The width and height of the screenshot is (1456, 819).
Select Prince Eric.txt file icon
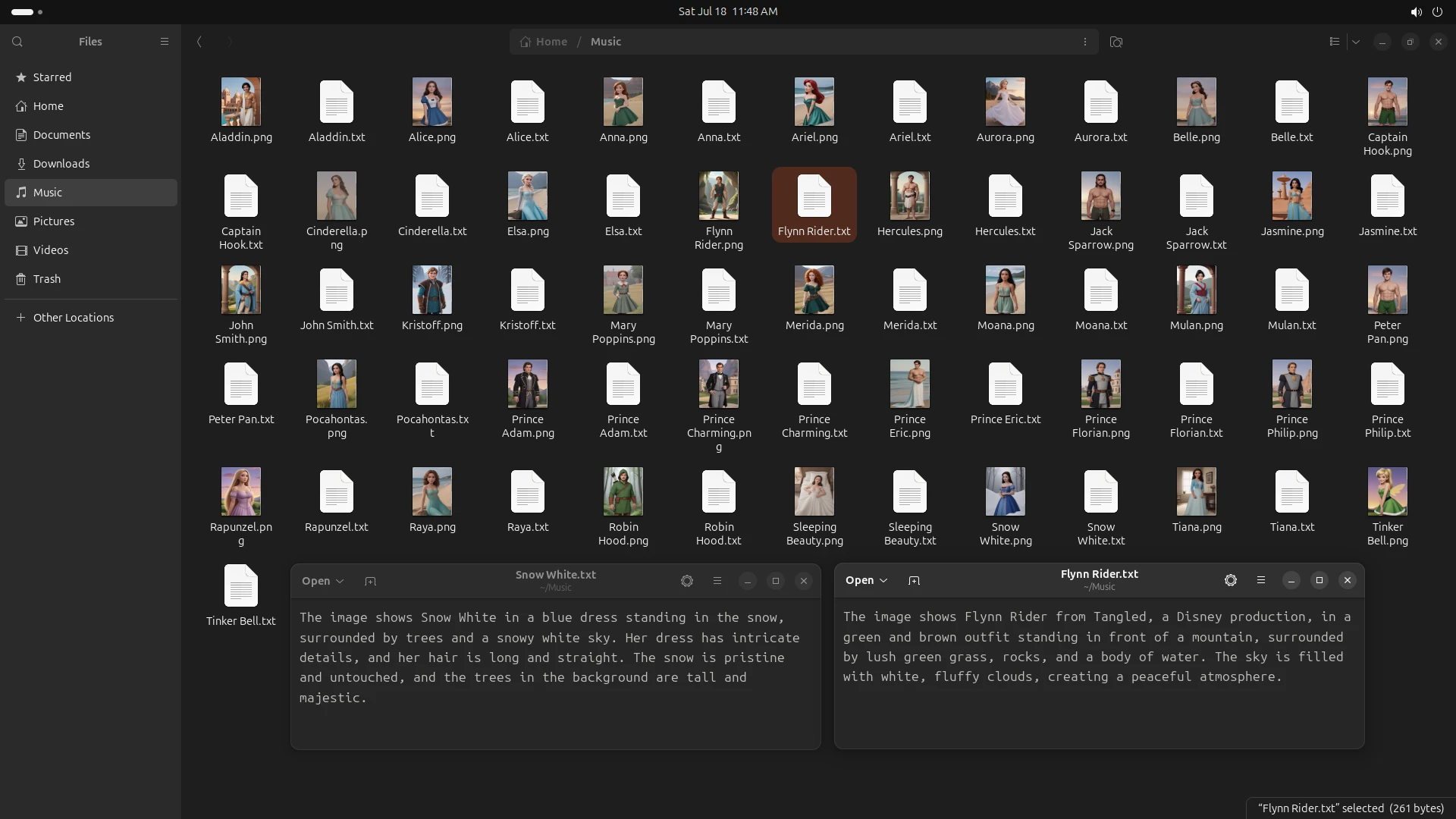click(x=1006, y=384)
